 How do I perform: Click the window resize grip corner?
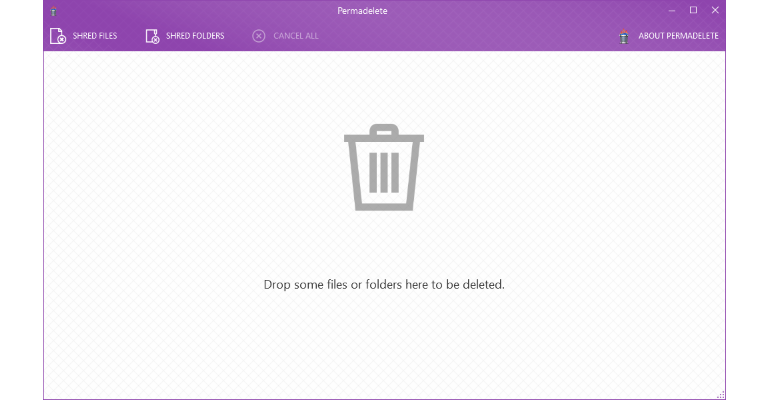click(x=721, y=395)
